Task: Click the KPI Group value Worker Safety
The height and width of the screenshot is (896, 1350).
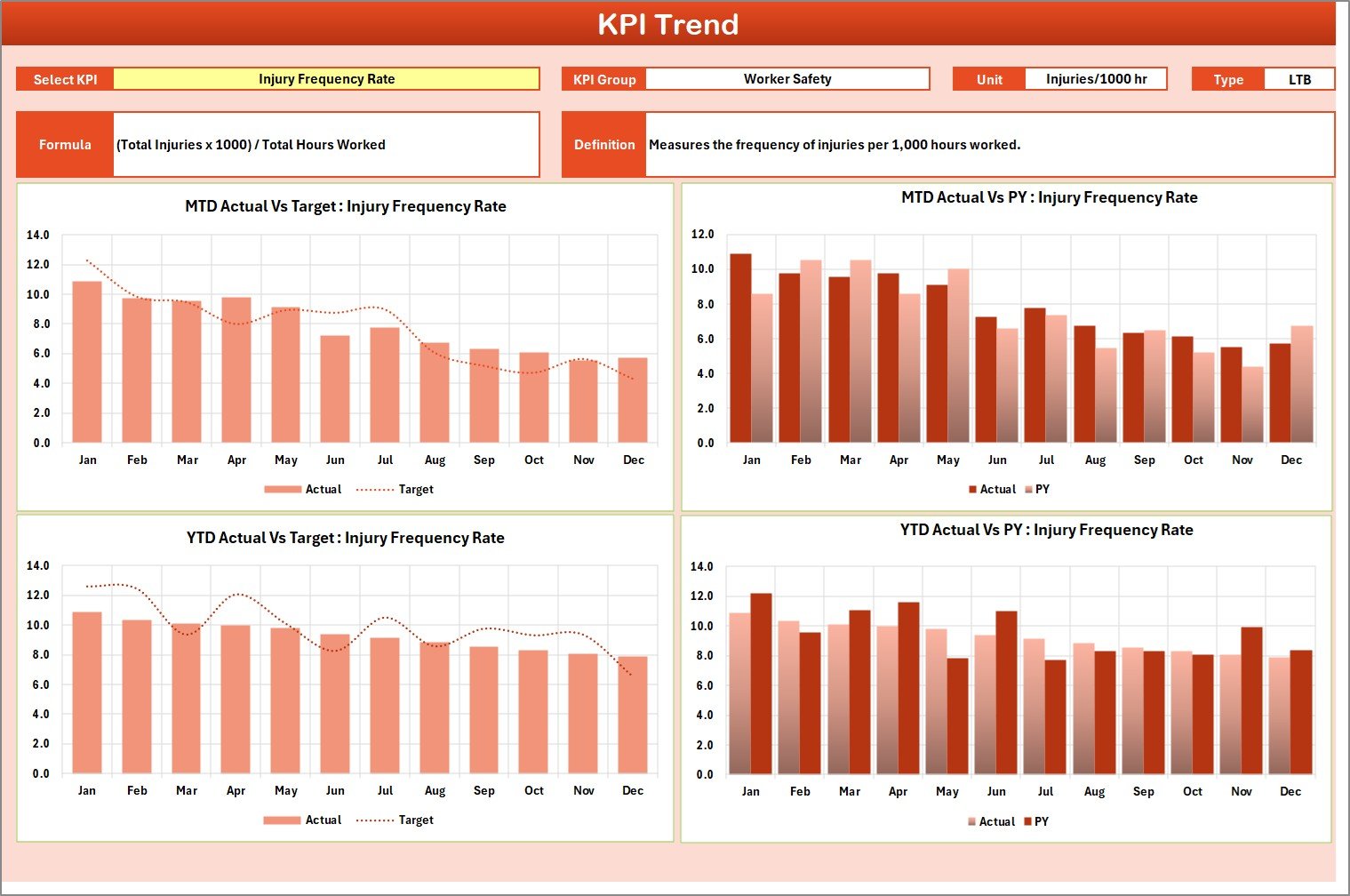Action: click(x=787, y=78)
